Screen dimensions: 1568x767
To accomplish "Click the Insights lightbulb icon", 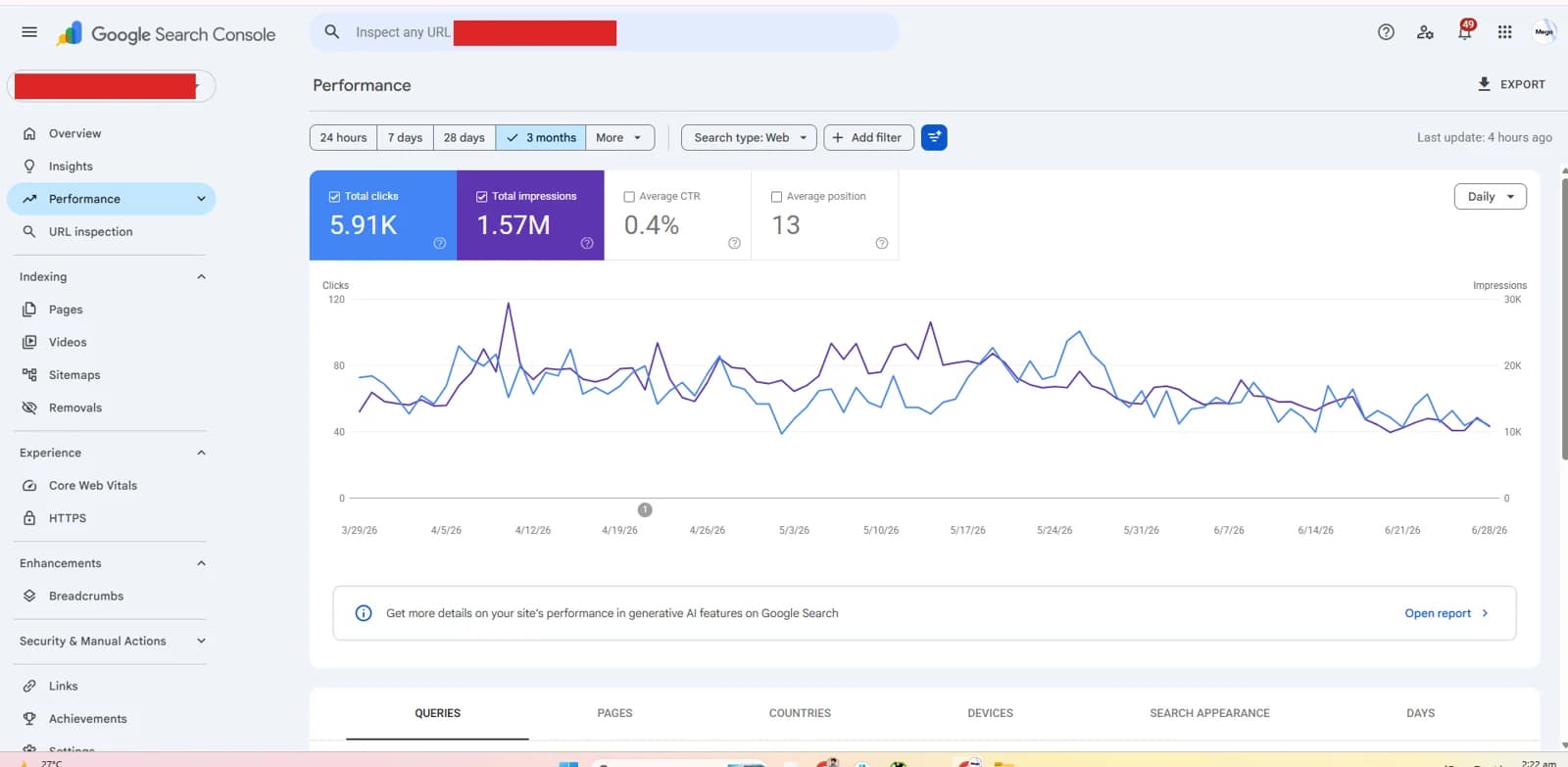I will pos(29,167).
